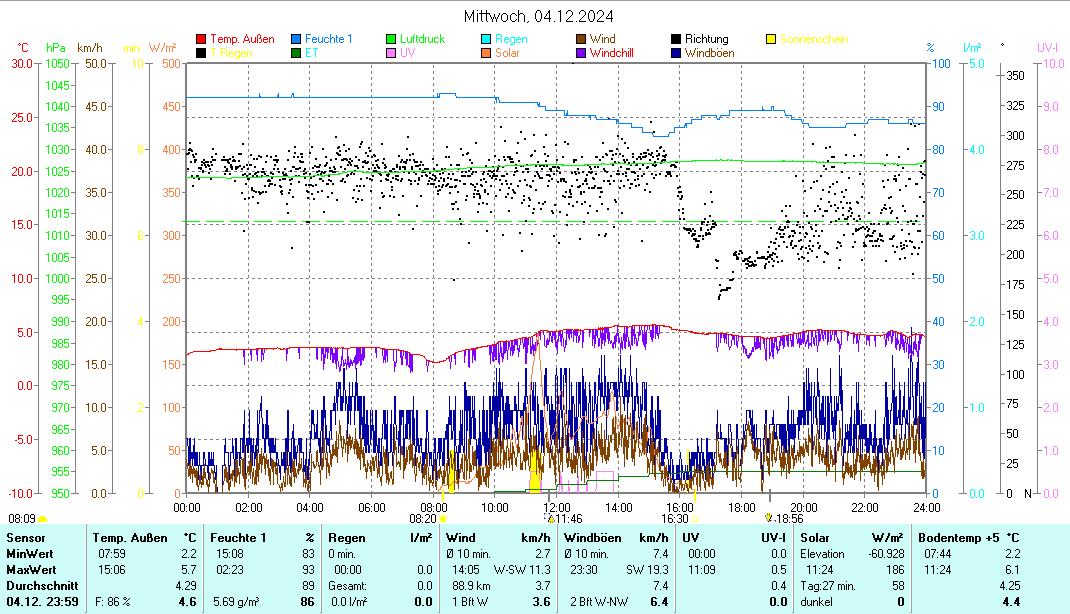Viewport: 1070px width, 614px height.
Task: Click the pink UV legend square
Action: [x=391, y=53]
